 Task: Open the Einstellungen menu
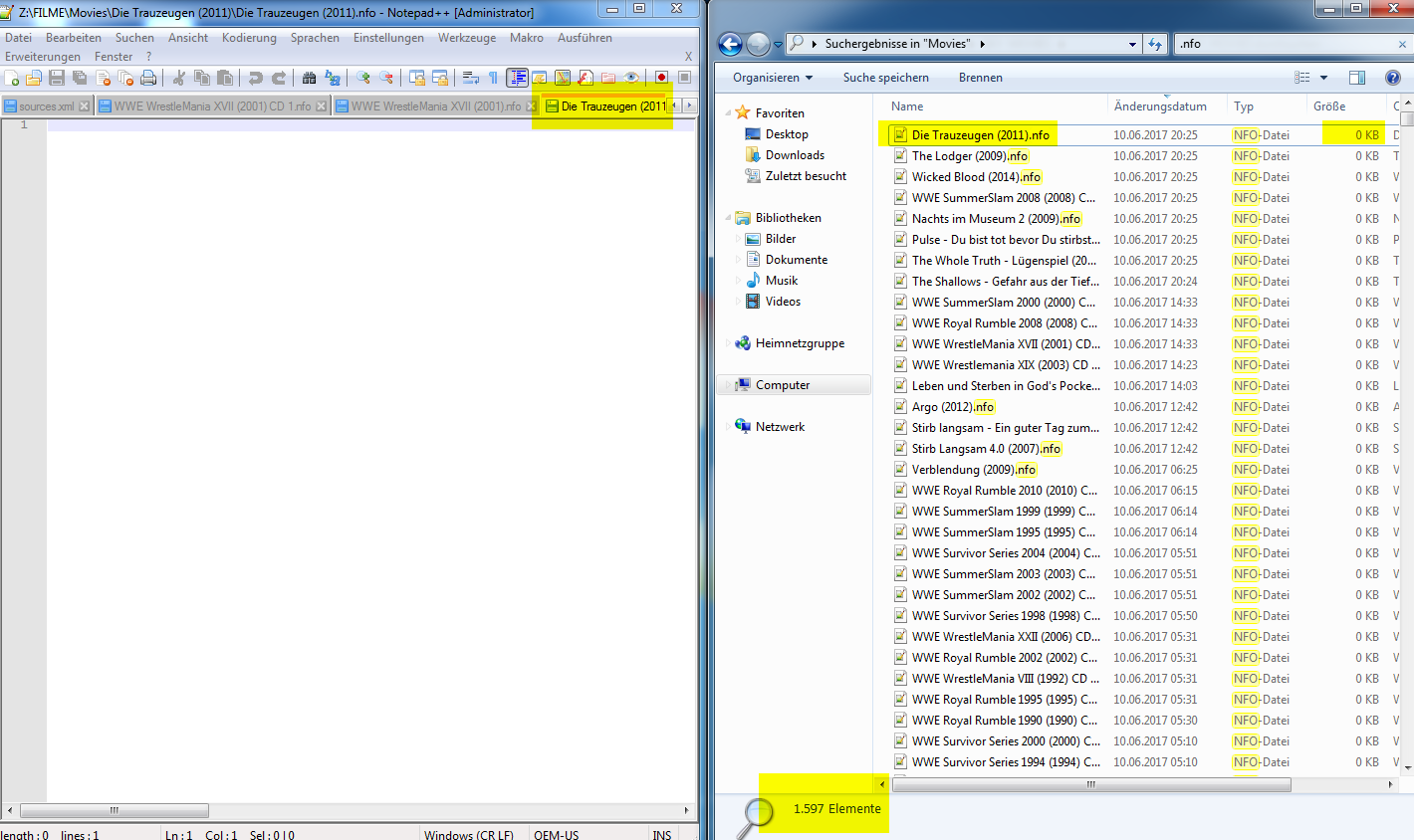point(388,38)
